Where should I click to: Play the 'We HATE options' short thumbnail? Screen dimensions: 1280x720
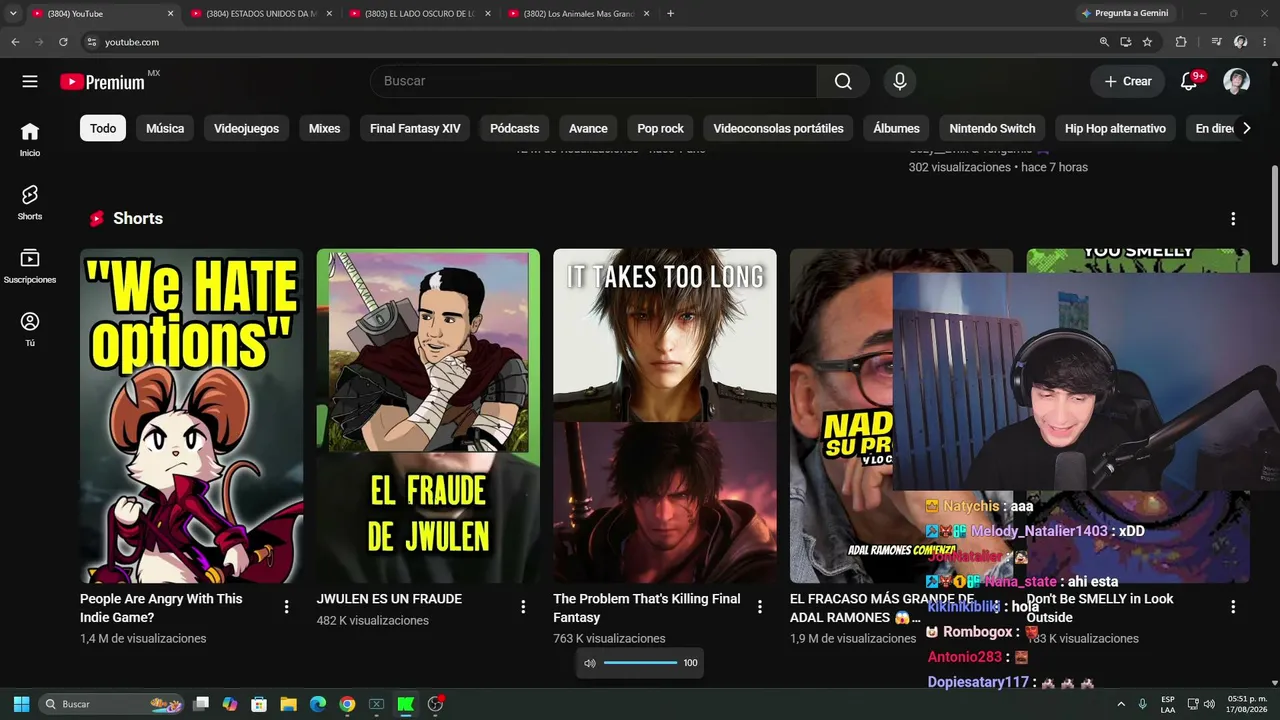coord(192,416)
